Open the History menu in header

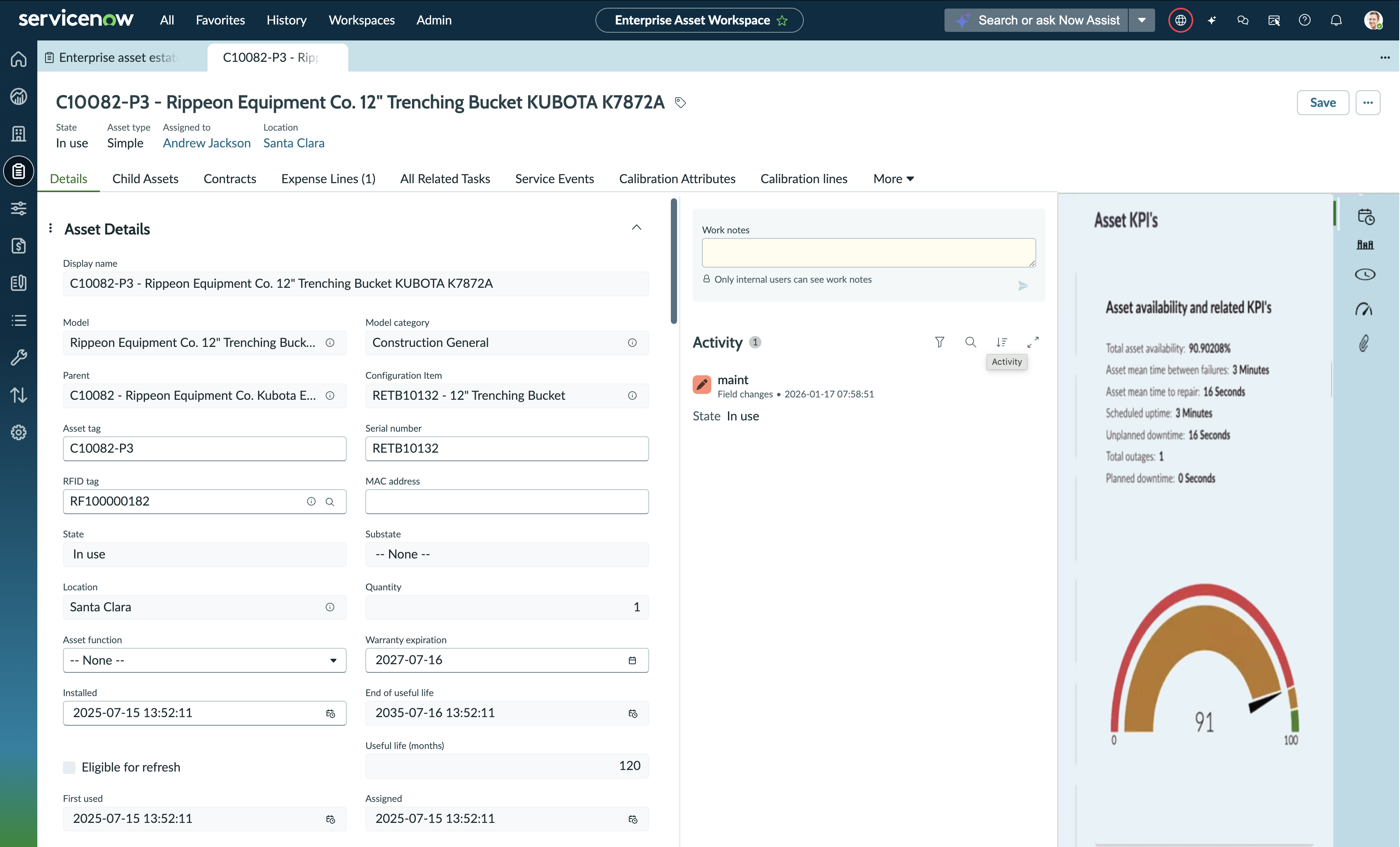coord(286,21)
